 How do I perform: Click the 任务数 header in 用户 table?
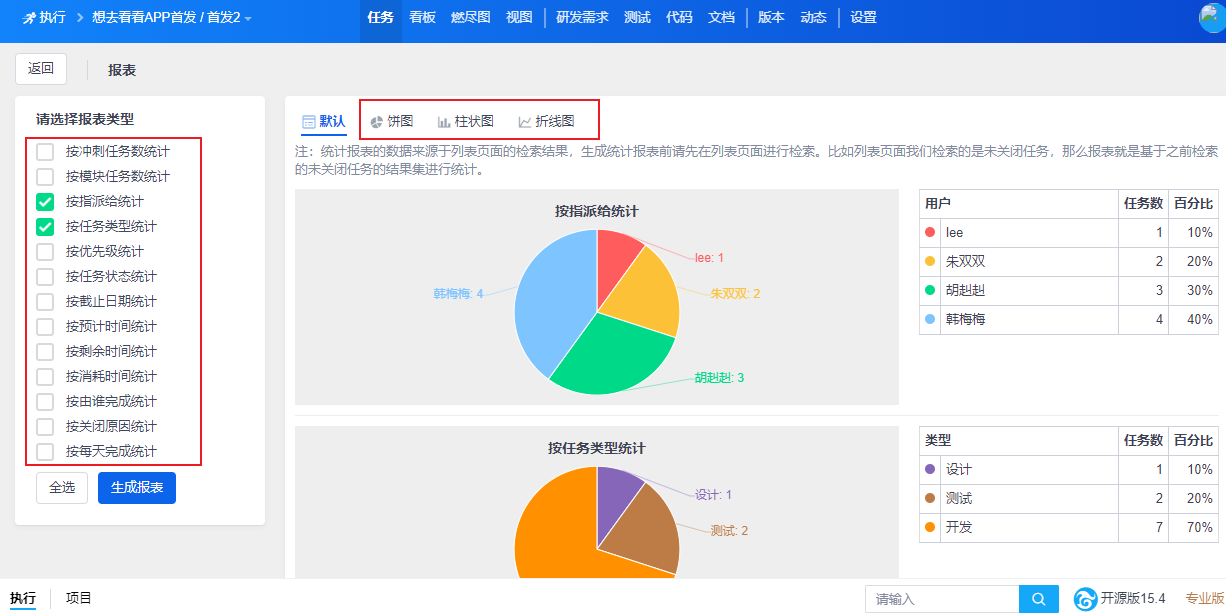pyautogui.click(x=1143, y=203)
